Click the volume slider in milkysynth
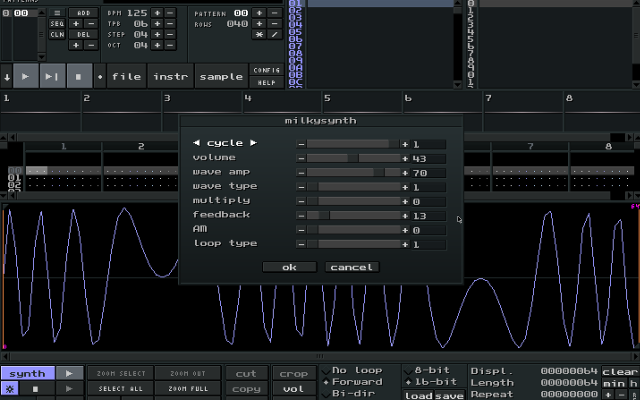Viewport: 640px width, 400px height. [x=353, y=158]
